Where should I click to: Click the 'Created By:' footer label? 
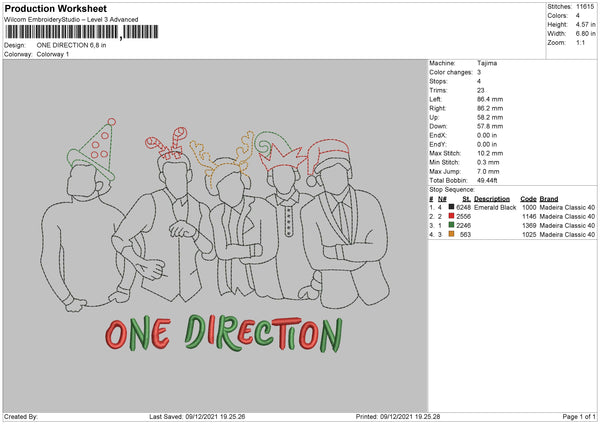click(x=21, y=417)
